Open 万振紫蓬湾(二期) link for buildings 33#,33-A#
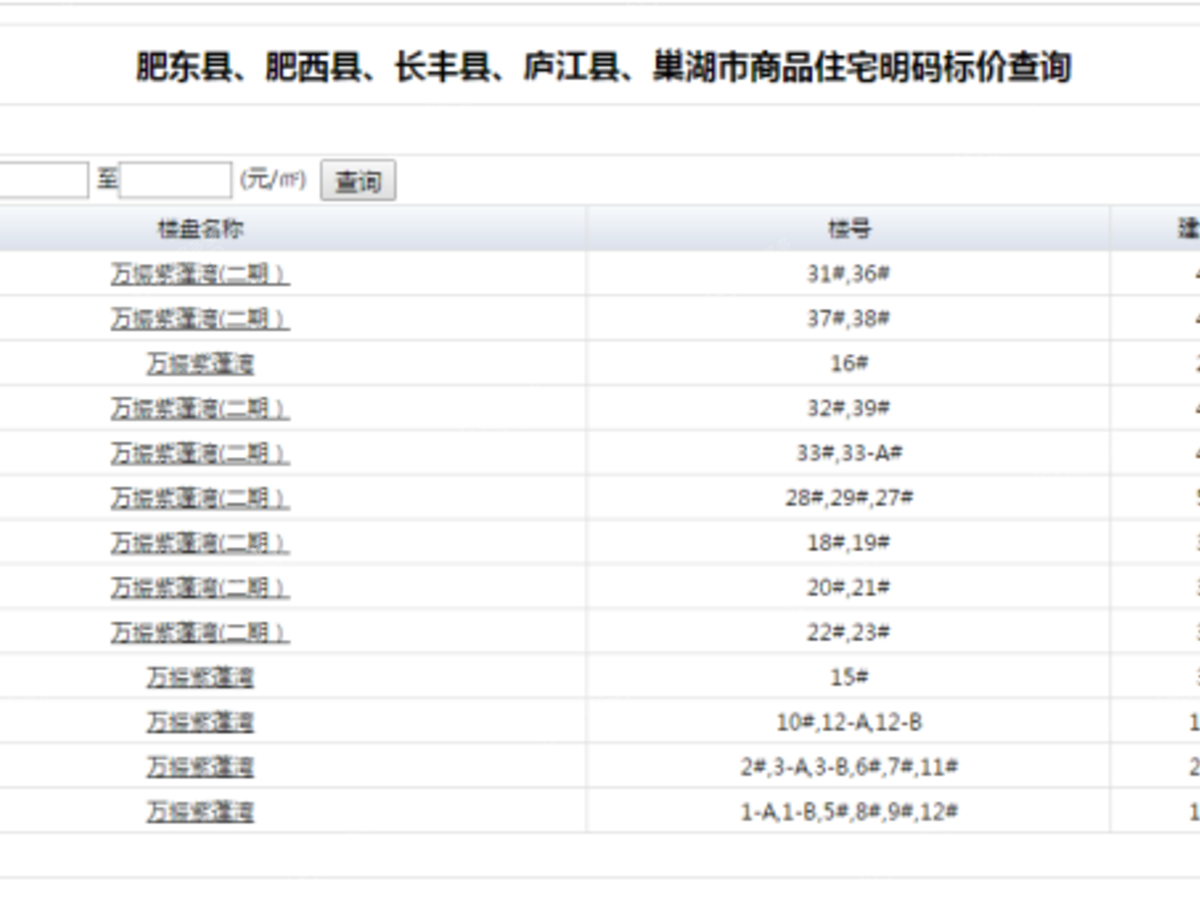Screen dimensions: 1200x900 (200, 453)
